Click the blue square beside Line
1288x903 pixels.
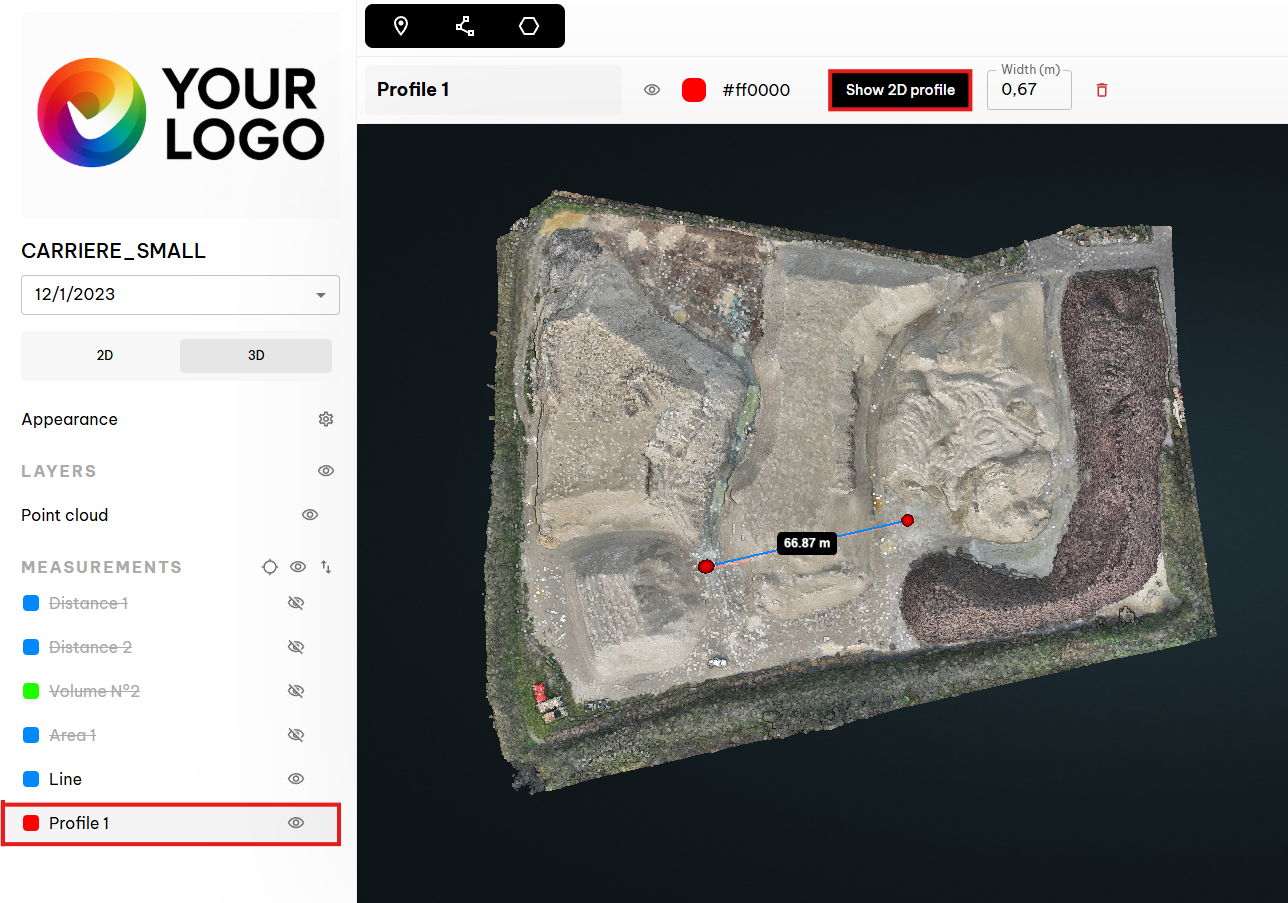click(31, 779)
